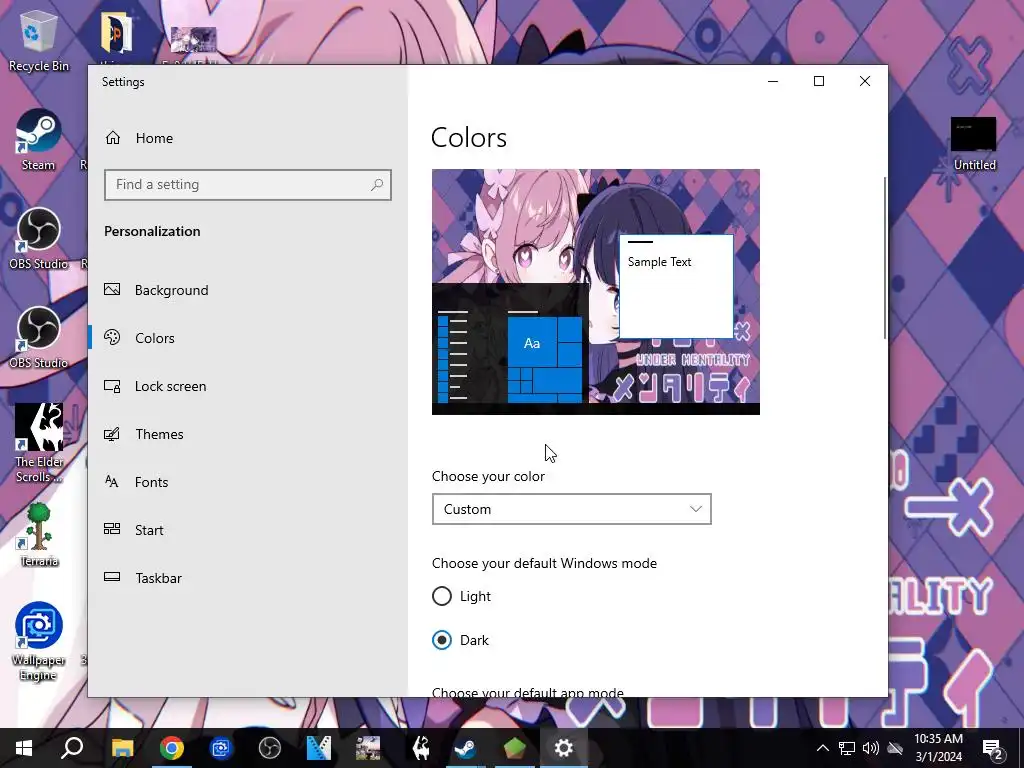Open the film-strip video editor taskbar icon

pos(319,748)
